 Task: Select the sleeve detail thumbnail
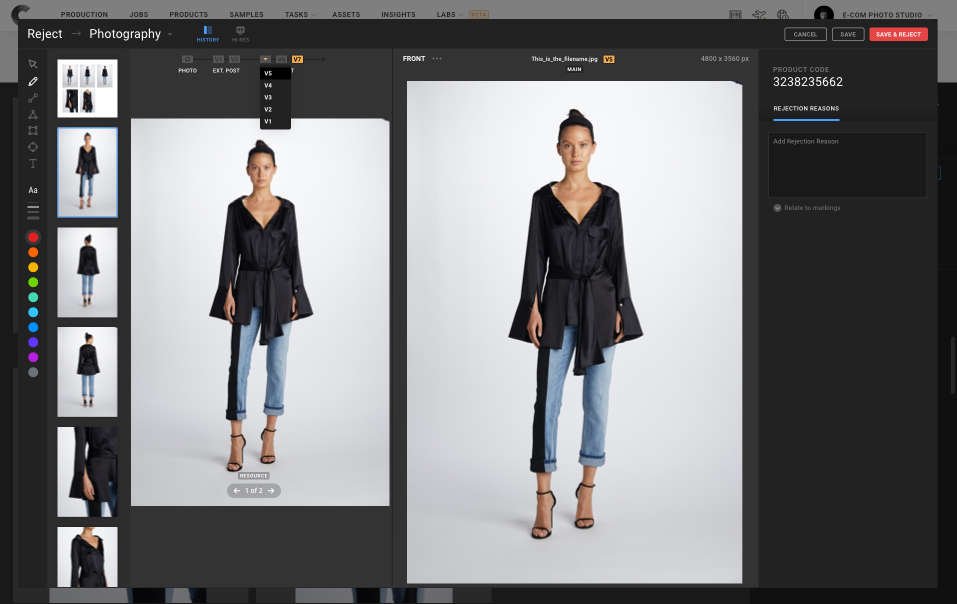coord(87,472)
